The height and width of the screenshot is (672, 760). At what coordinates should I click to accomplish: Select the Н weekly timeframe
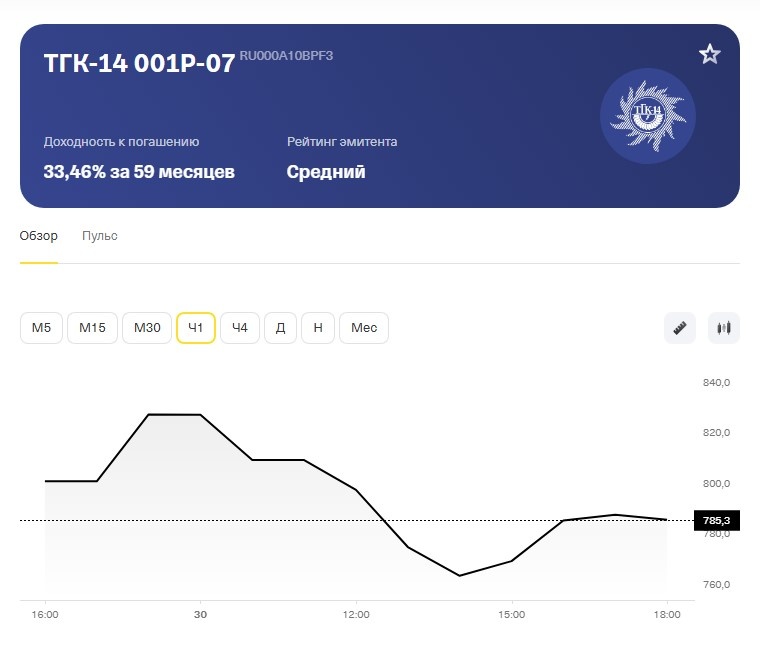point(318,328)
